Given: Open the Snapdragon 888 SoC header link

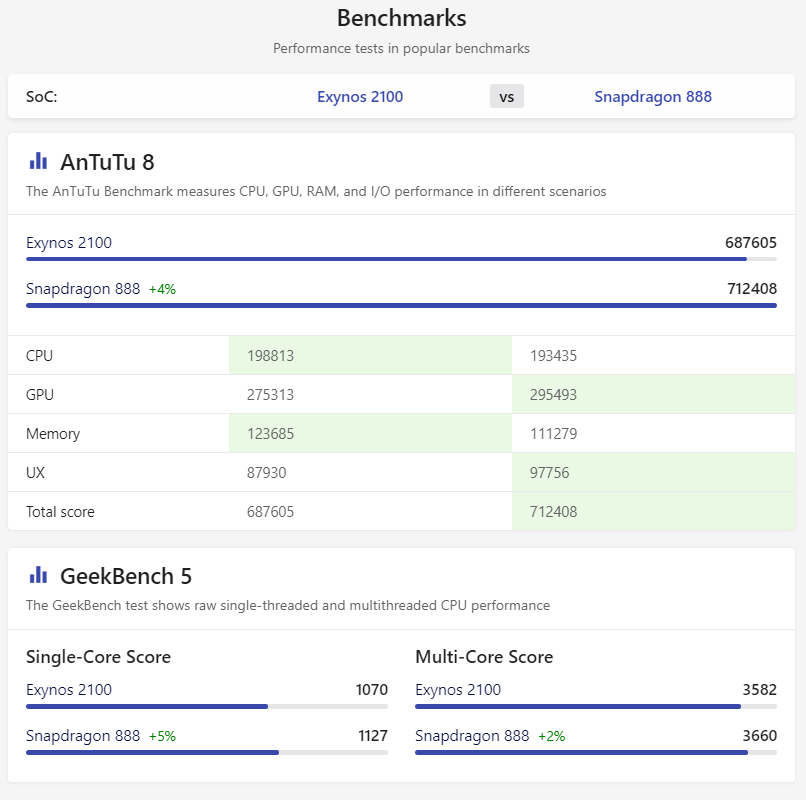Looking at the screenshot, I should [653, 97].
